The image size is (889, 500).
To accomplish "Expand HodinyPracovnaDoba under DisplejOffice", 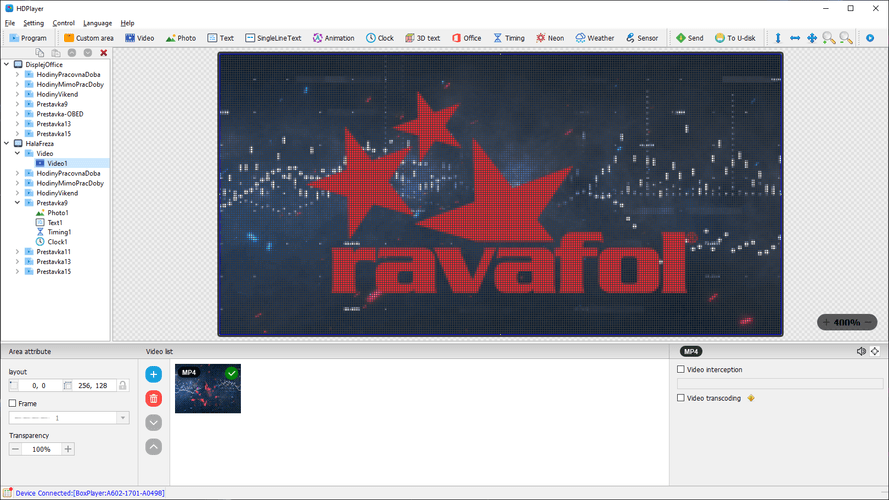I will pos(17,74).
